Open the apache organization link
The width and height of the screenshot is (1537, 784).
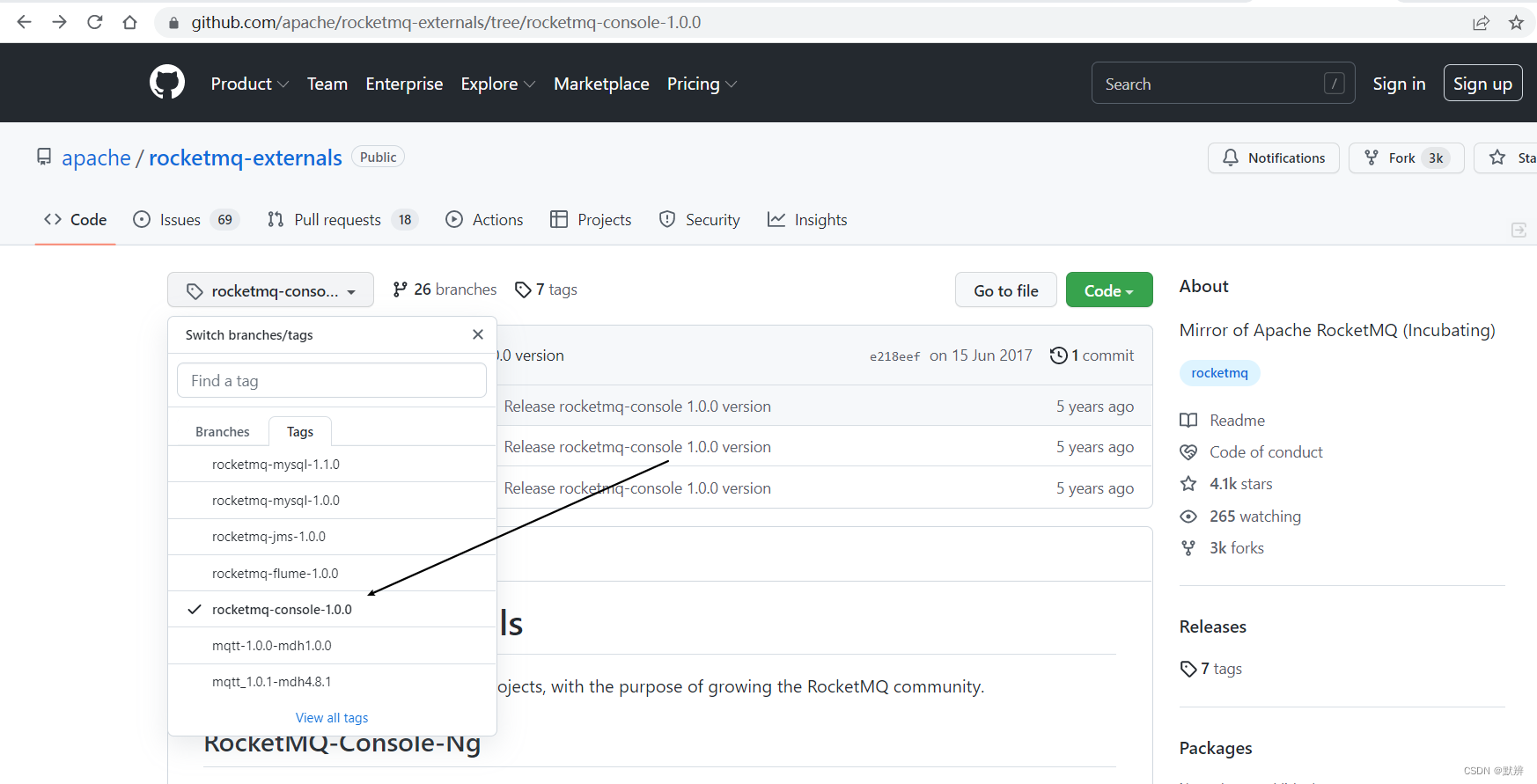pos(96,158)
